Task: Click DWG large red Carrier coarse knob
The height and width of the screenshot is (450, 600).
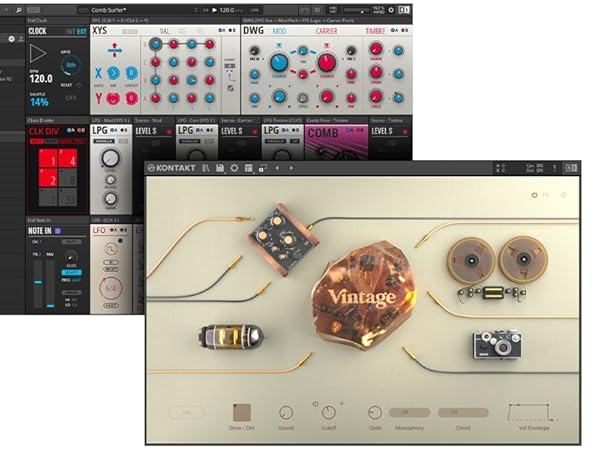Action: (327, 62)
